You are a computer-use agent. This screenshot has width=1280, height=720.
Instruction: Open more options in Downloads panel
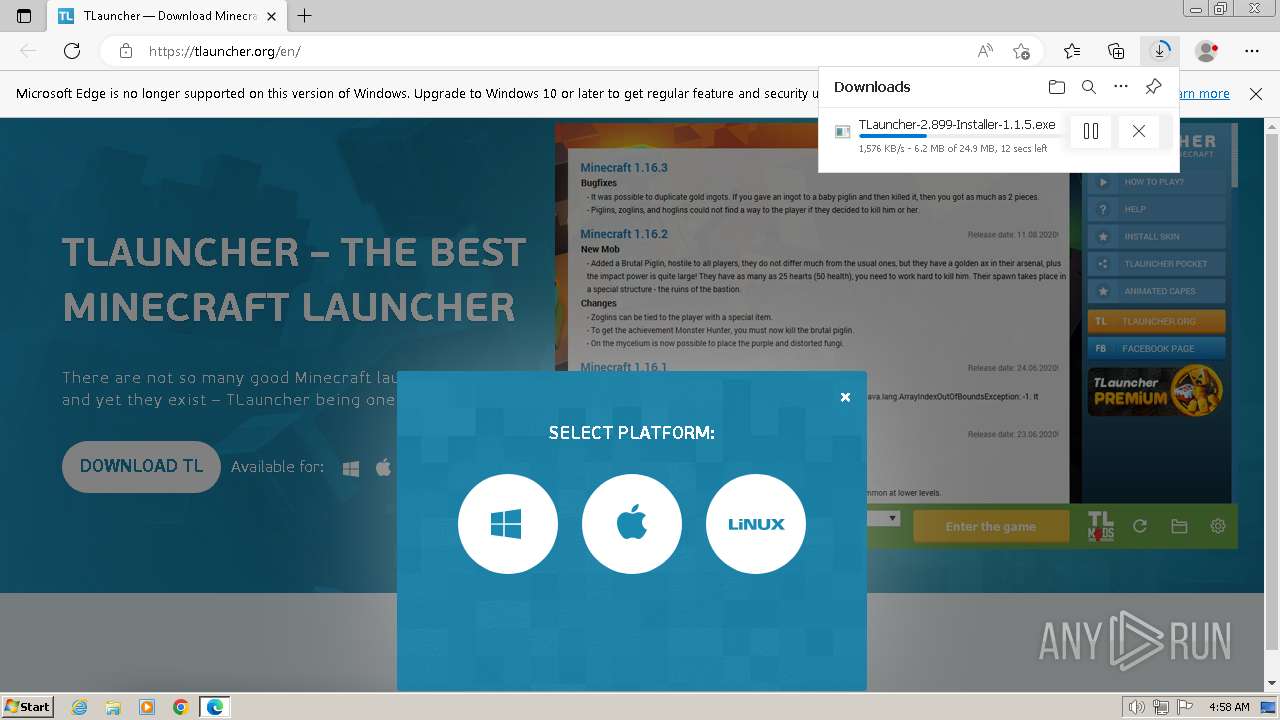coord(1121,87)
